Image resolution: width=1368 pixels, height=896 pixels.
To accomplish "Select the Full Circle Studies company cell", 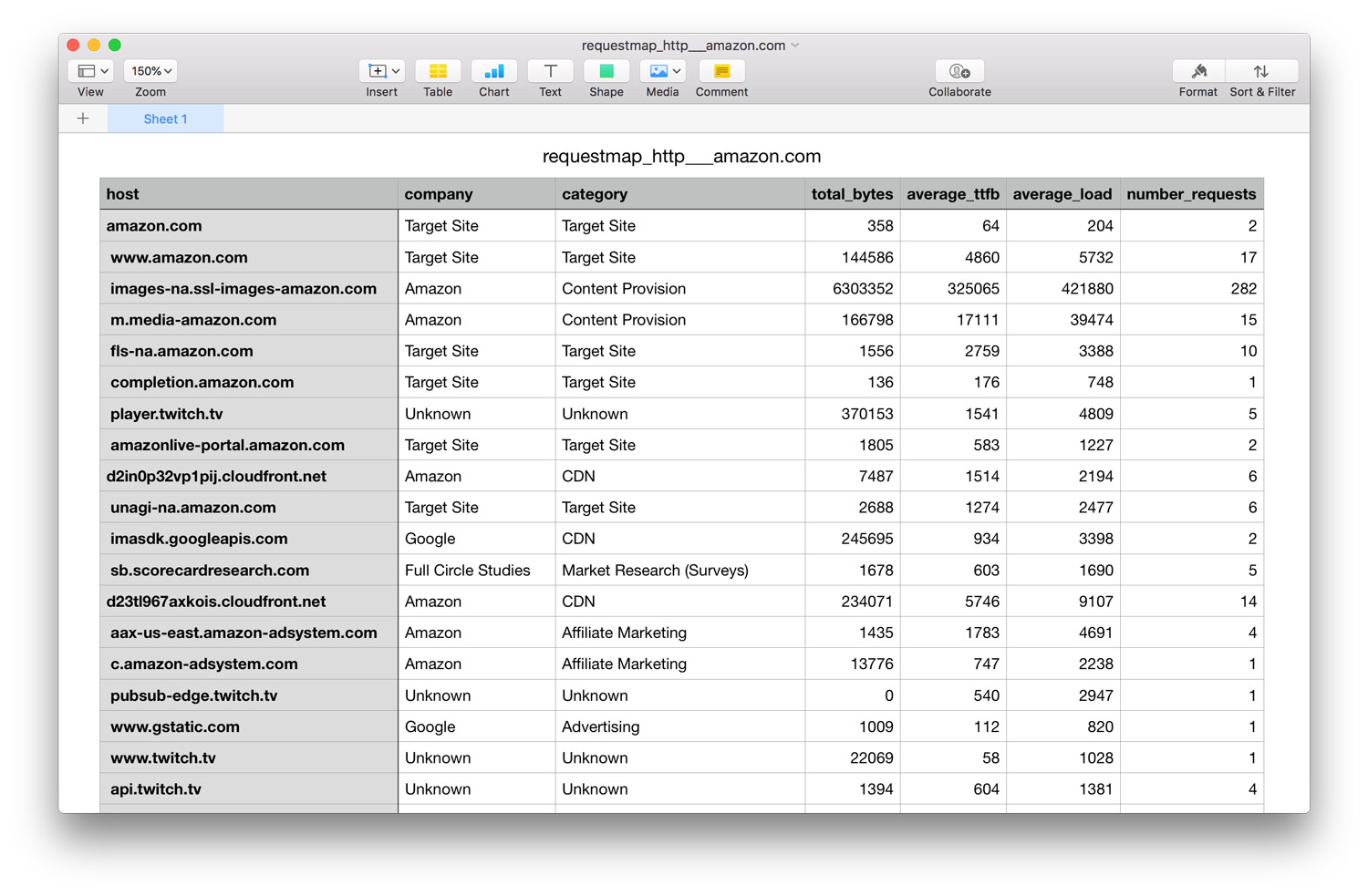I will click(x=477, y=570).
